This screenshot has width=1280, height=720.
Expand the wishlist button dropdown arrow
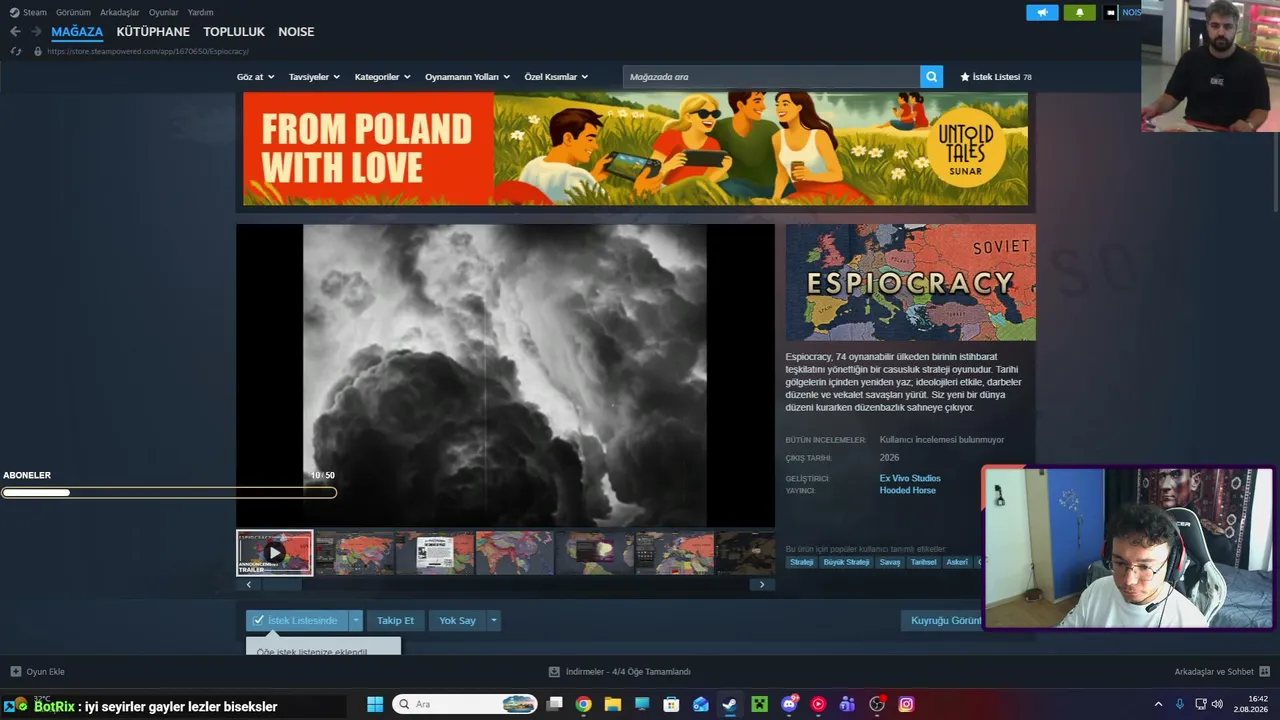coord(355,620)
